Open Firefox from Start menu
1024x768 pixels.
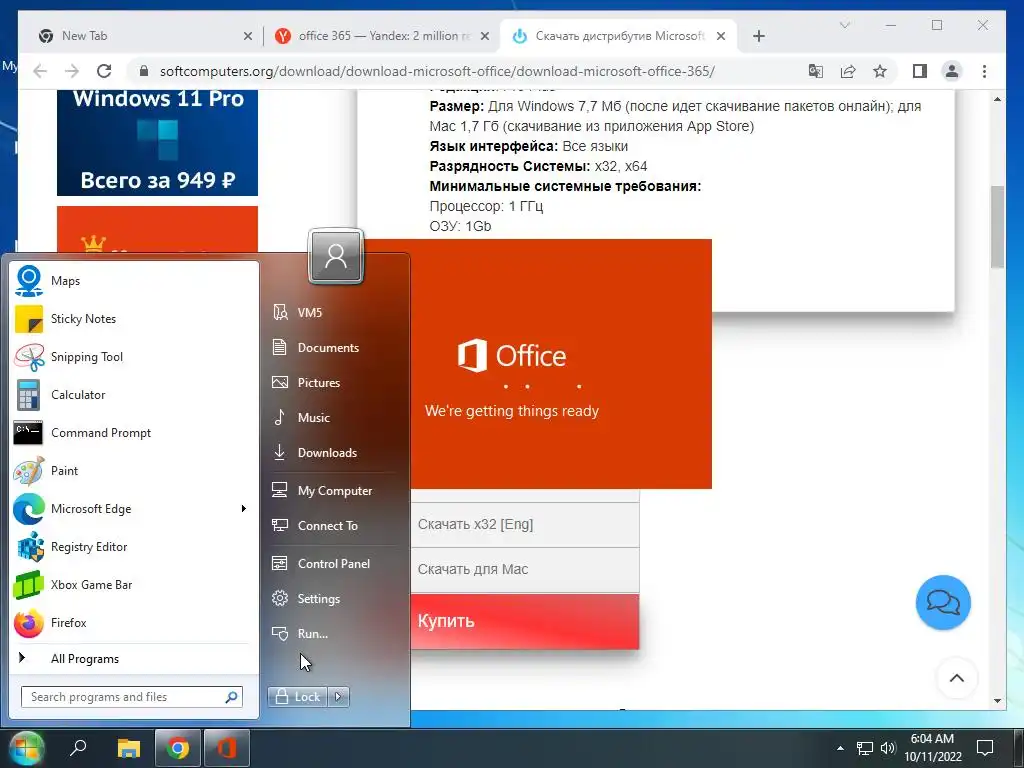pyautogui.click(x=134, y=622)
